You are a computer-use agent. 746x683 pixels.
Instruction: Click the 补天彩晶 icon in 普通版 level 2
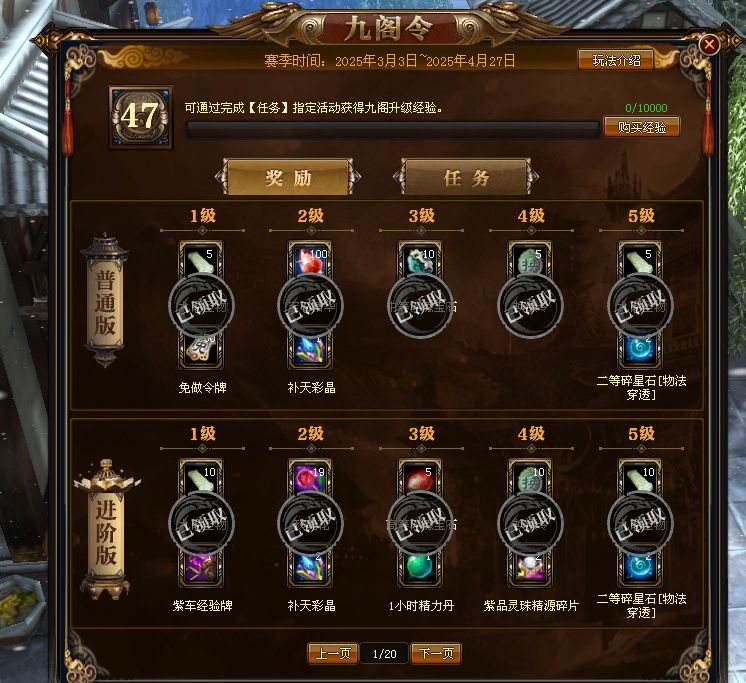310,351
